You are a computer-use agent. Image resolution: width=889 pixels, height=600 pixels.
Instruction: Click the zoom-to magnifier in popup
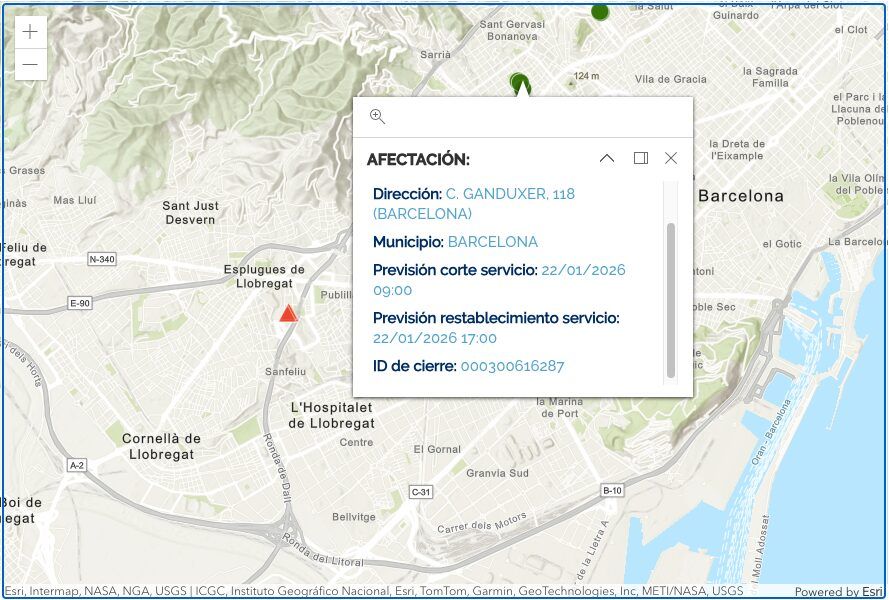(377, 117)
